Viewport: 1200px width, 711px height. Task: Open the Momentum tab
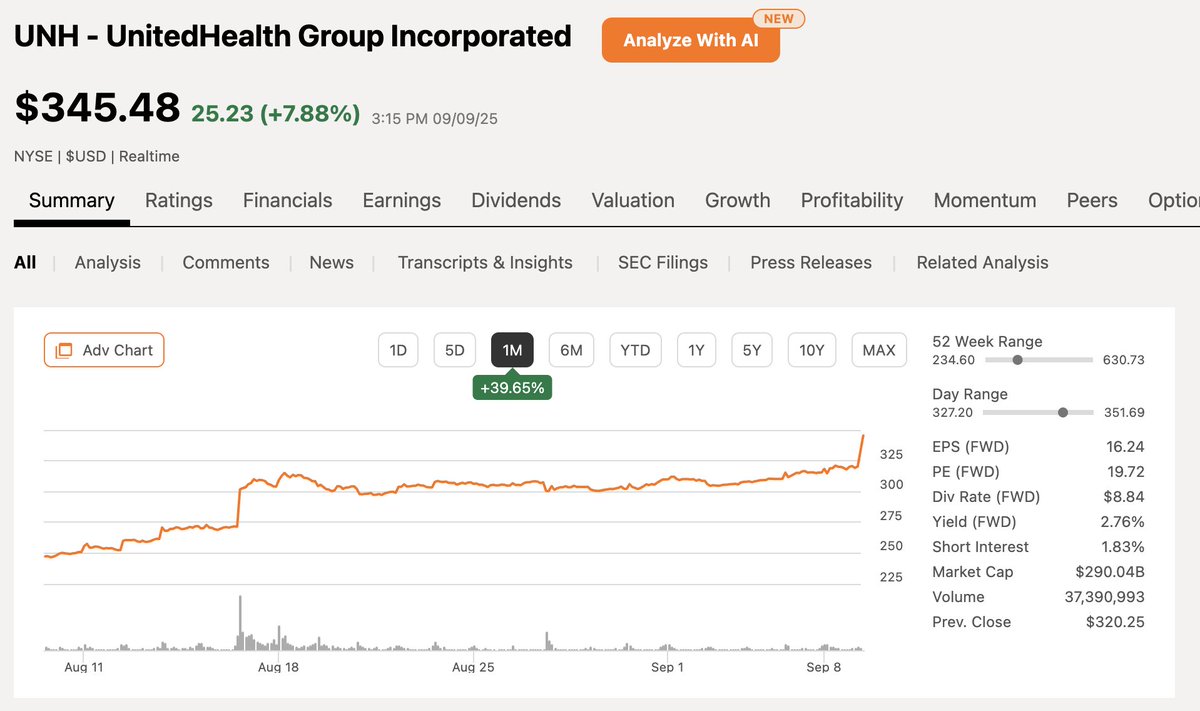pyautogui.click(x=984, y=200)
